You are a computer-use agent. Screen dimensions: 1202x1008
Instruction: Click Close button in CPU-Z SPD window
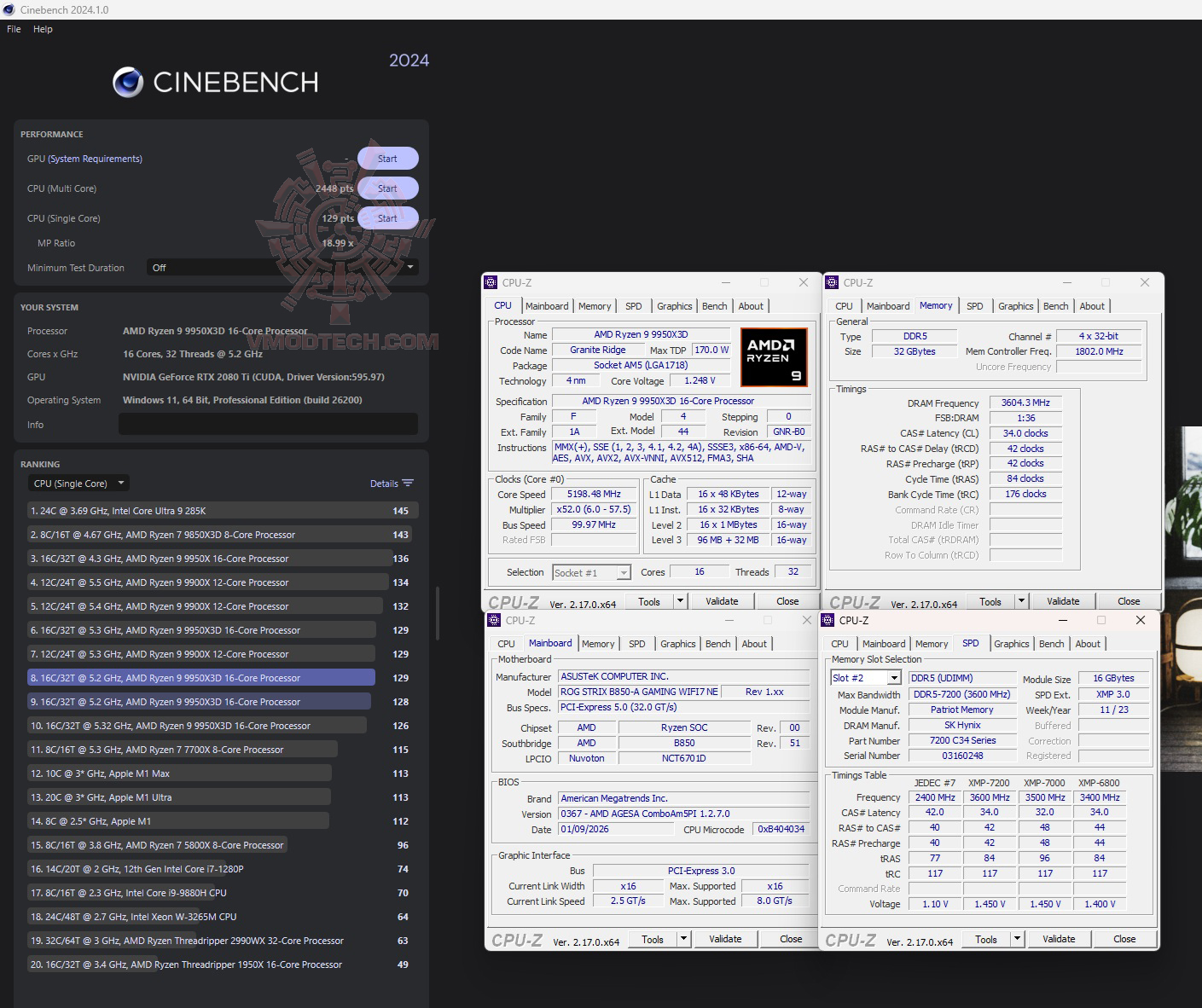pos(1124,939)
